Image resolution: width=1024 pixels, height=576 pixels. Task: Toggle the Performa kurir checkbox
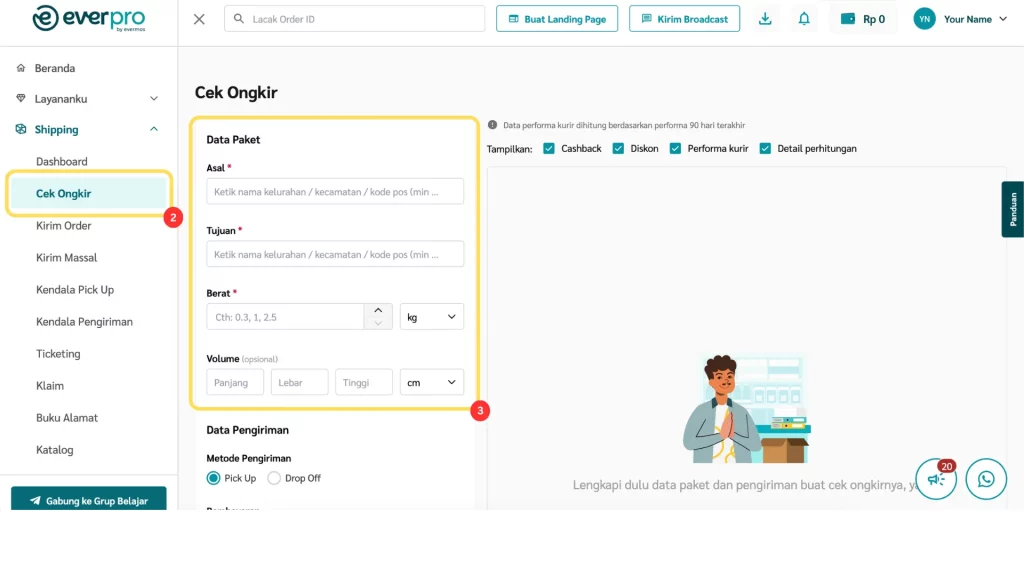(x=675, y=148)
